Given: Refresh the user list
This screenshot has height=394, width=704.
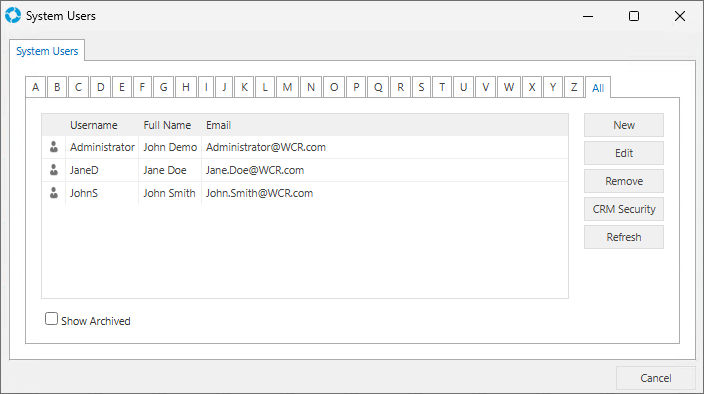Looking at the screenshot, I should tap(624, 237).
